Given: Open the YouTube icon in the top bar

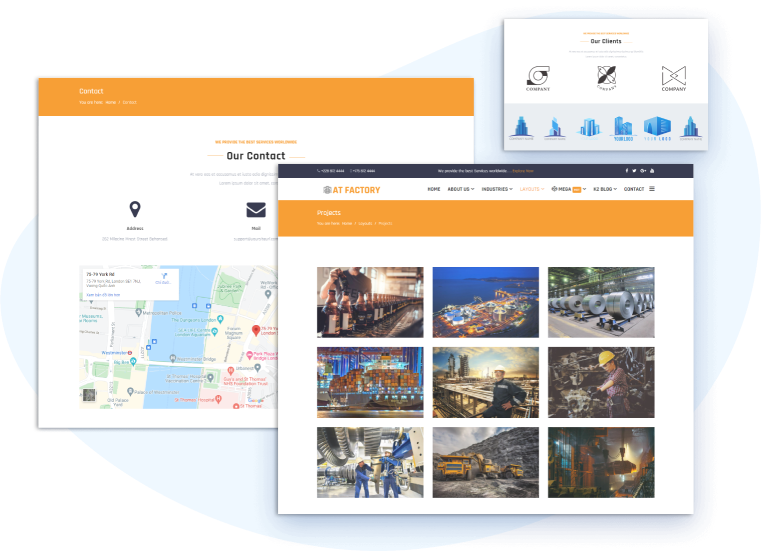Looking at the screenshot, I should pyautogui.click(x=652, y=171).
